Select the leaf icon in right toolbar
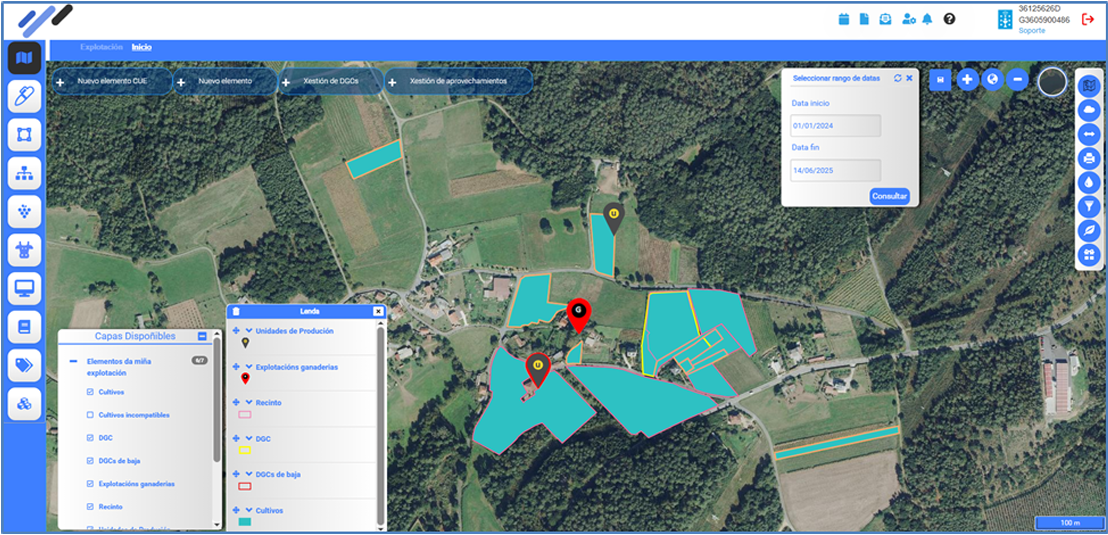1108x535 pixels. pyautogui.click(x=1089, y=230)
